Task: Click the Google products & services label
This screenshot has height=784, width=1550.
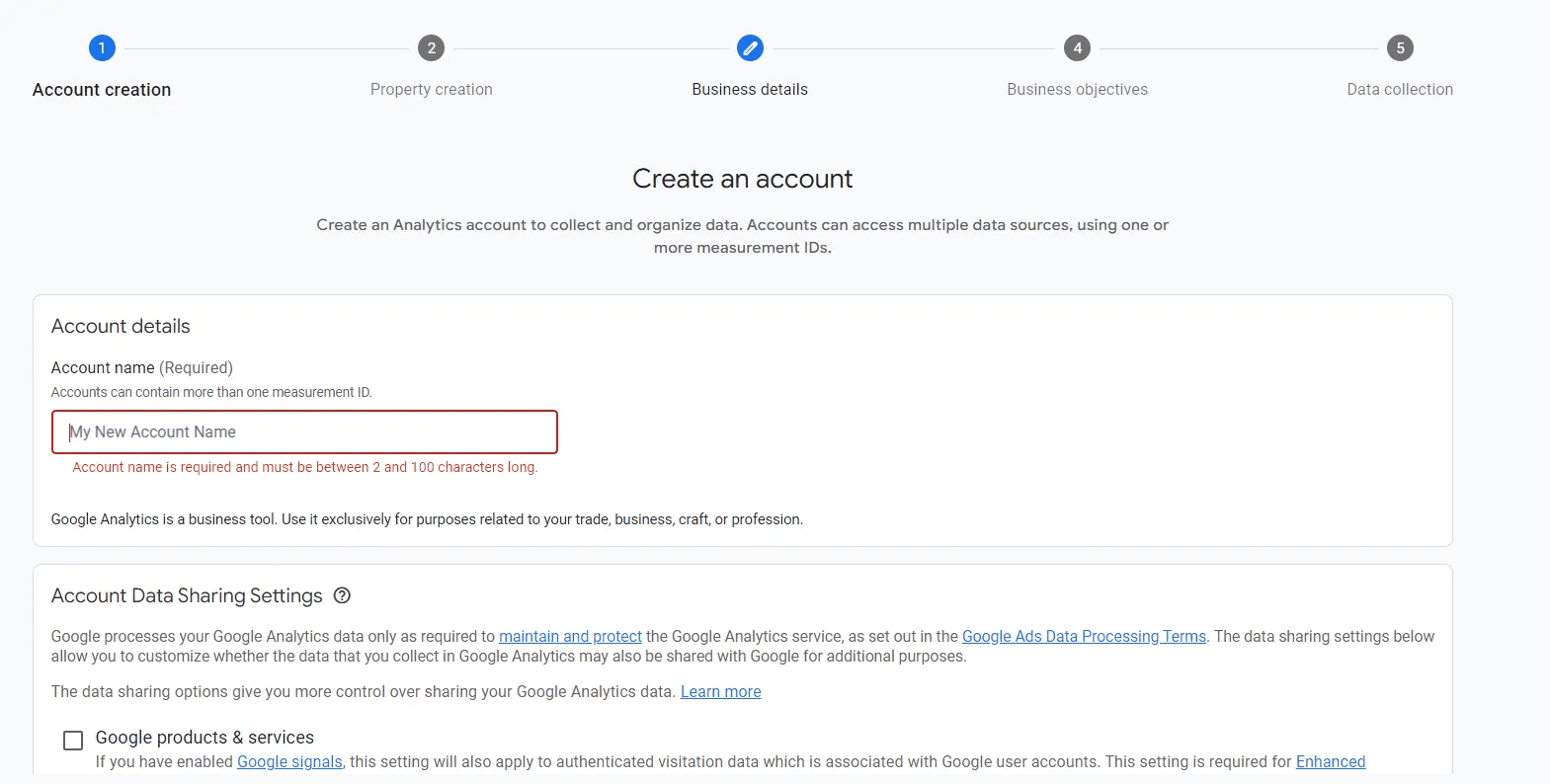Action: (204, 738)
